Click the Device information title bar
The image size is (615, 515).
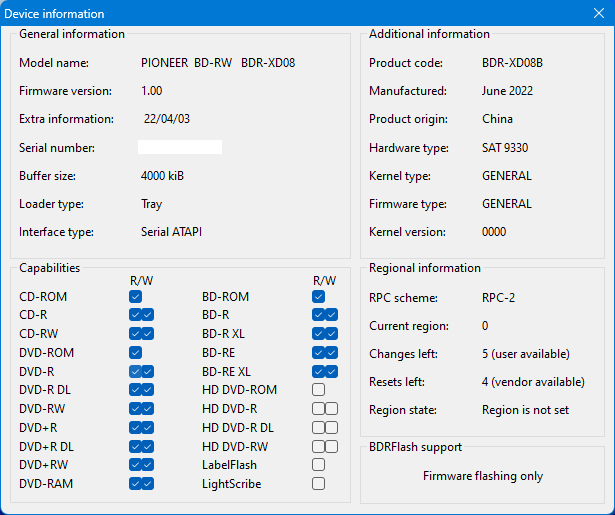coord(300,14)
